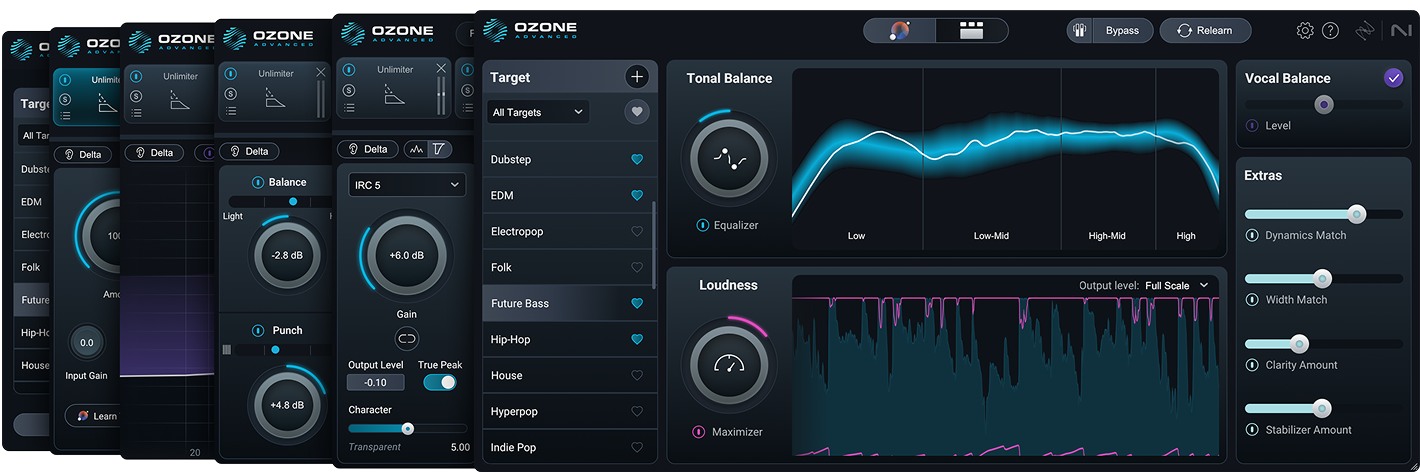Click the iZotope logo icon
The width and height of the screenshot is (1420, 472).
[1367, 31]
